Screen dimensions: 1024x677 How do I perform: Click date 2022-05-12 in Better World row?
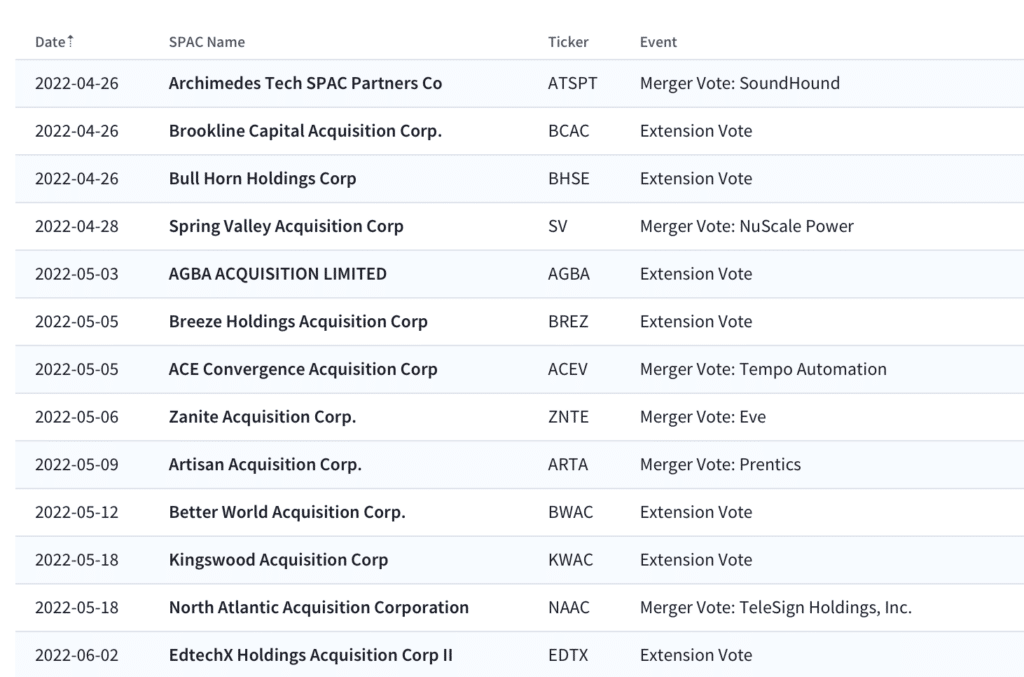coord(77,512)
